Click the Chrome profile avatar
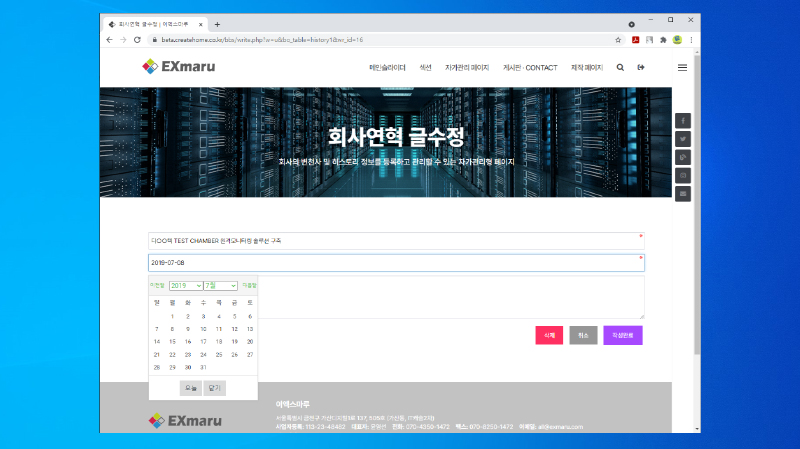This screenshot has width=800, height=449. point(677,40)
